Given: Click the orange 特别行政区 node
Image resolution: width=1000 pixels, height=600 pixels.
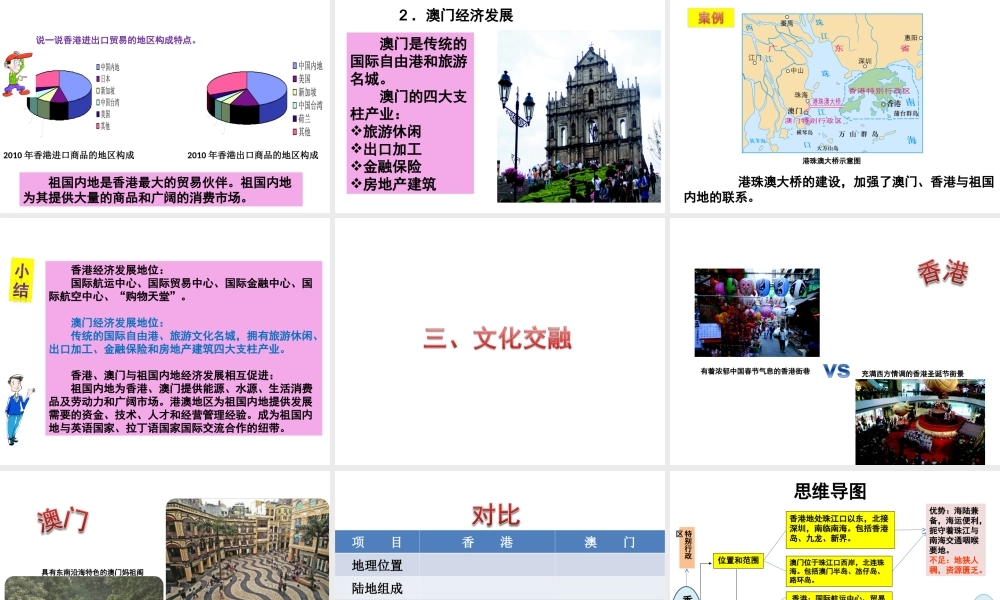Looking at the screenshot, I should [x=686, y=547].
